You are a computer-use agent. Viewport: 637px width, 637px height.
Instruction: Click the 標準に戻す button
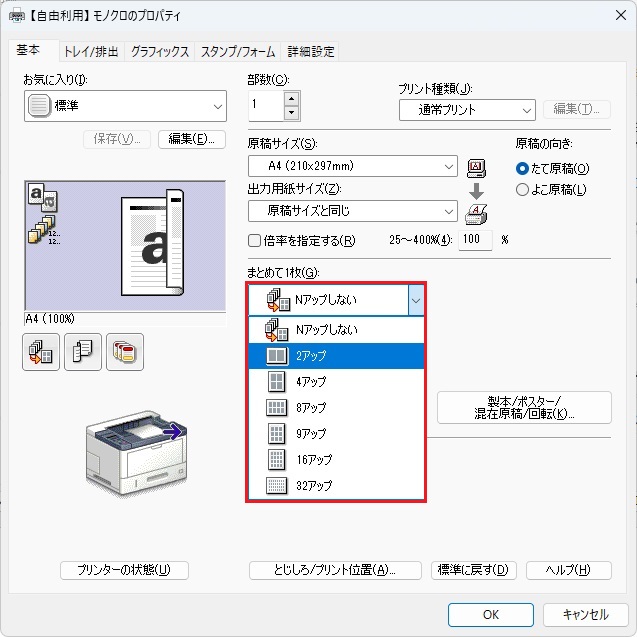click(x=474, y=570)
